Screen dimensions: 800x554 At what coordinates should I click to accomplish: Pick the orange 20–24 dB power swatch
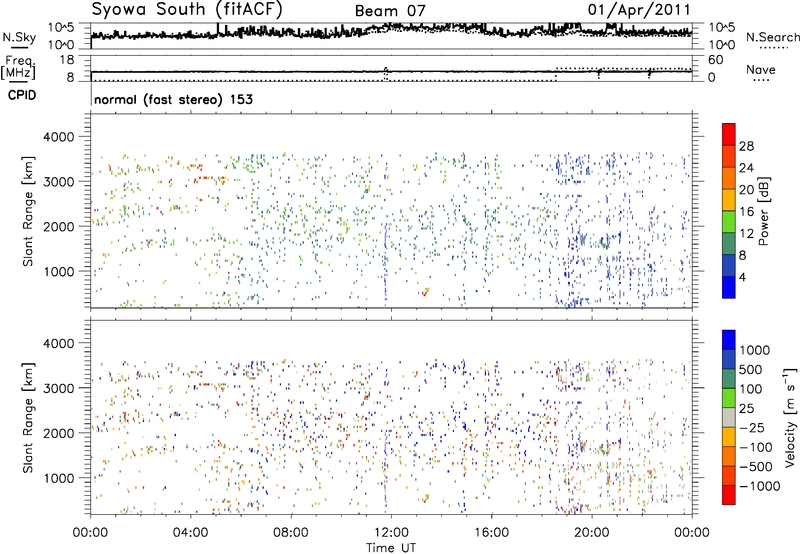coord(729,178)
